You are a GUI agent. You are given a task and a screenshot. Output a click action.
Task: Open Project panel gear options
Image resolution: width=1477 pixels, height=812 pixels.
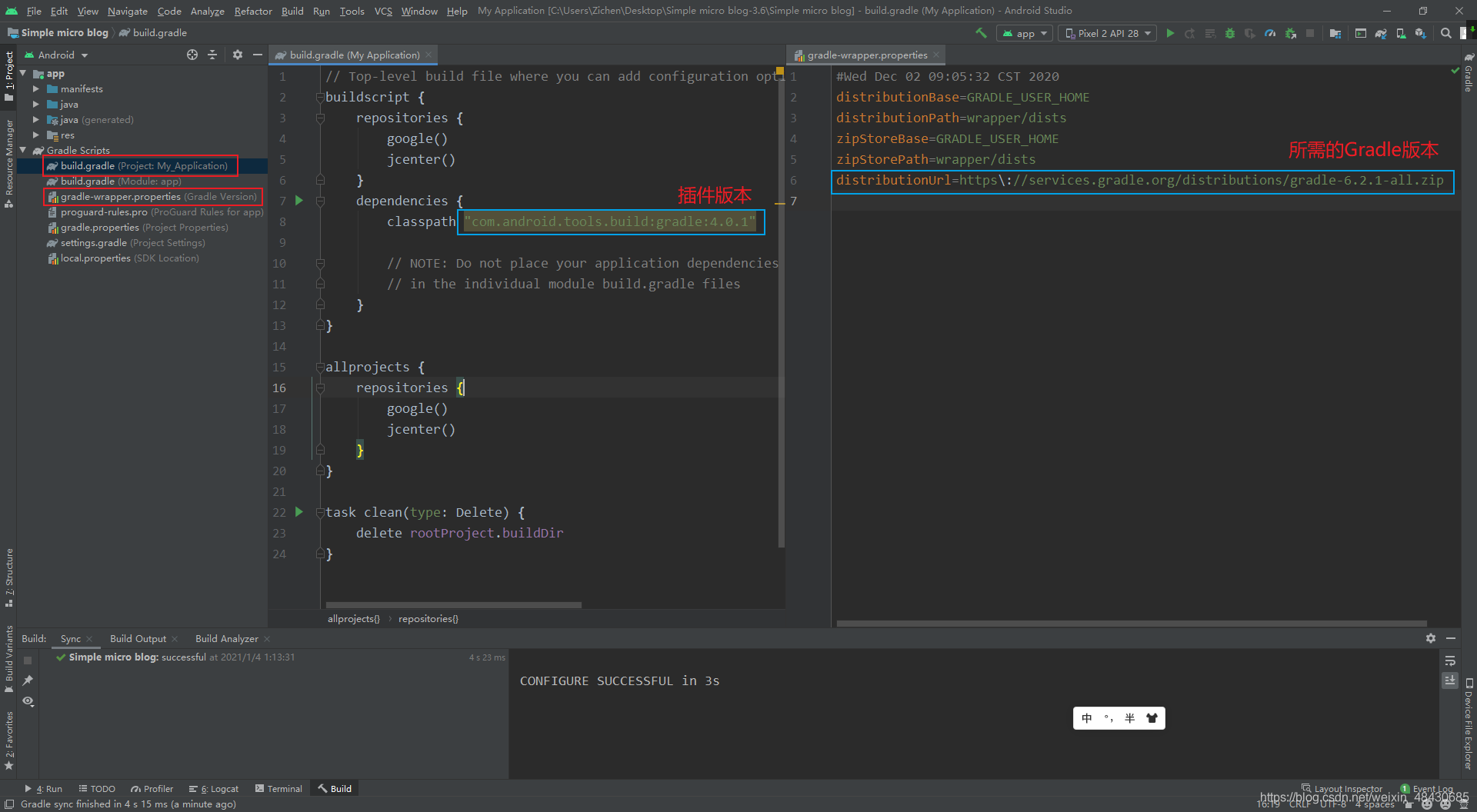click(238, 55)
